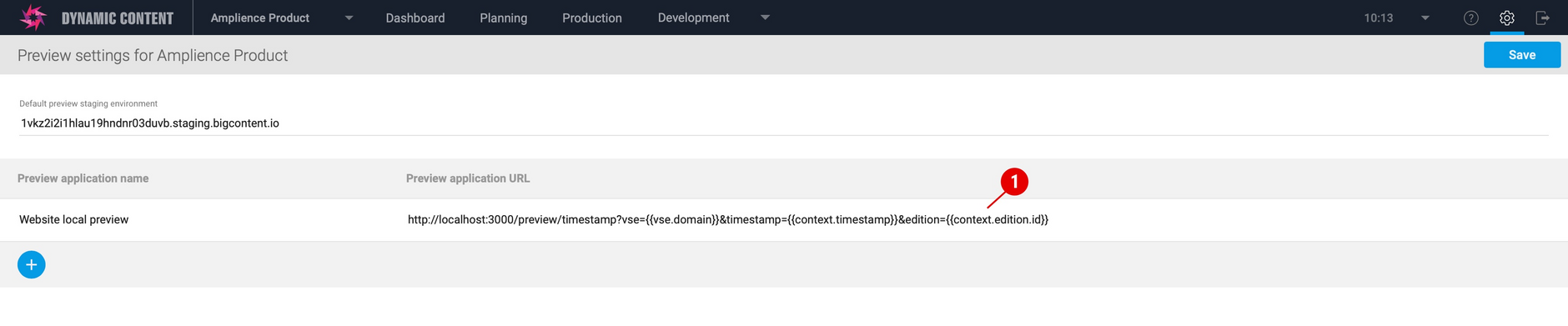Open the time 10:13 dropdown arrow

pyautogui.click(x=1425, y=18)
